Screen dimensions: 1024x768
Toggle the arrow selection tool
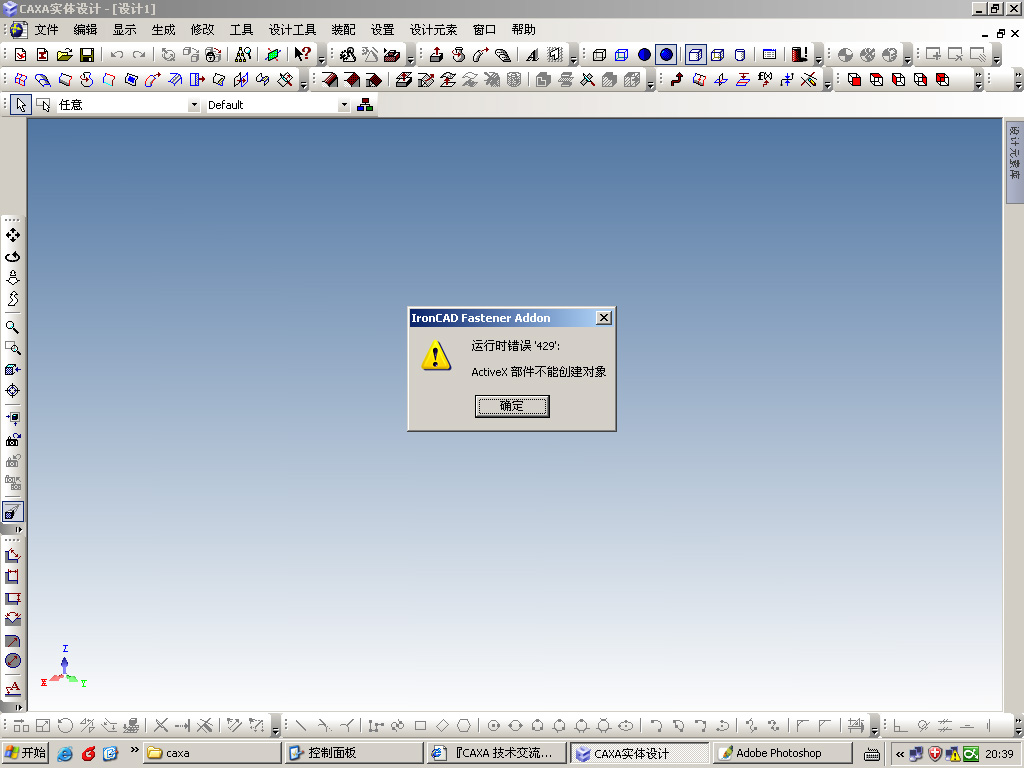(21, 104)
